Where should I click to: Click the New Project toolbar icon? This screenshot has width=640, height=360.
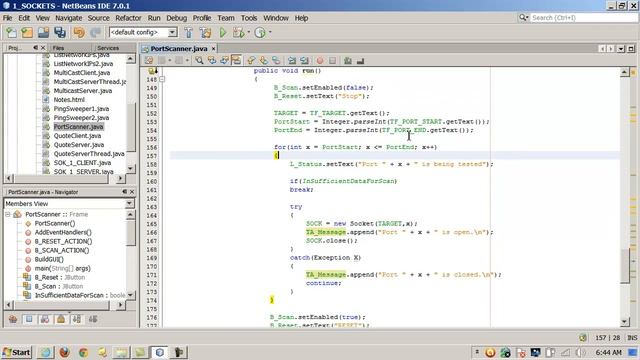pos(27,32)
